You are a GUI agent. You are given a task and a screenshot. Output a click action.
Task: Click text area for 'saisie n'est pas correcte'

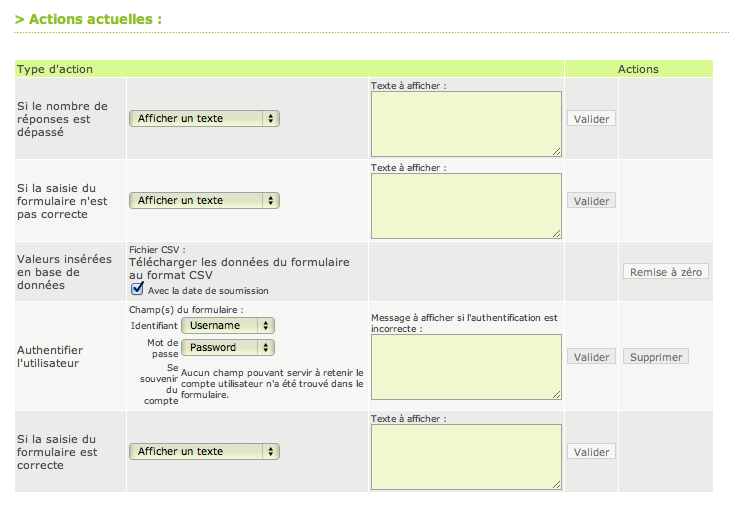coord(465,205)
